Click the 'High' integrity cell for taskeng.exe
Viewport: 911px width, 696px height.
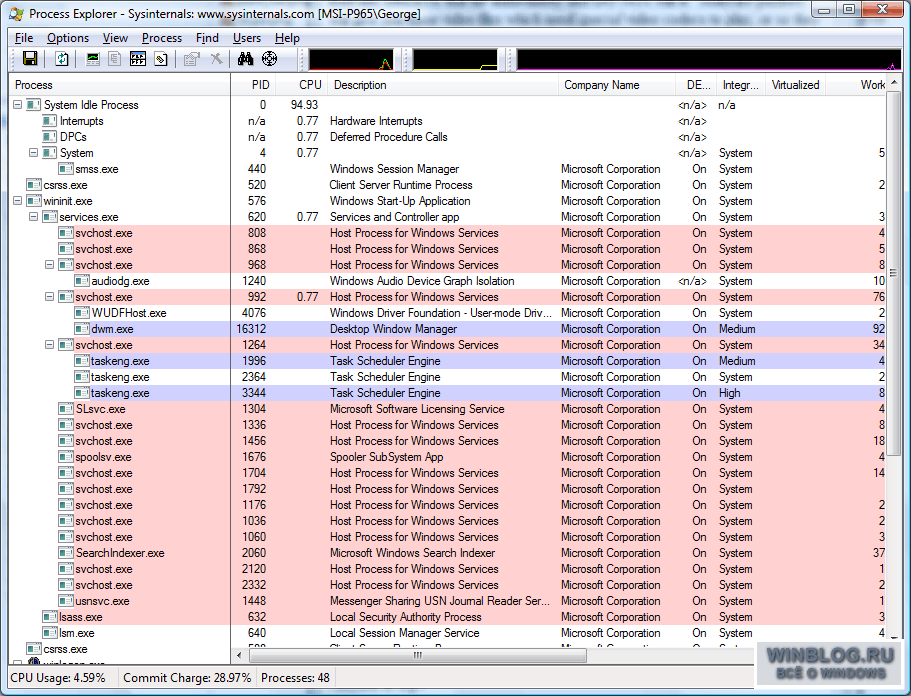pos(729,393)
